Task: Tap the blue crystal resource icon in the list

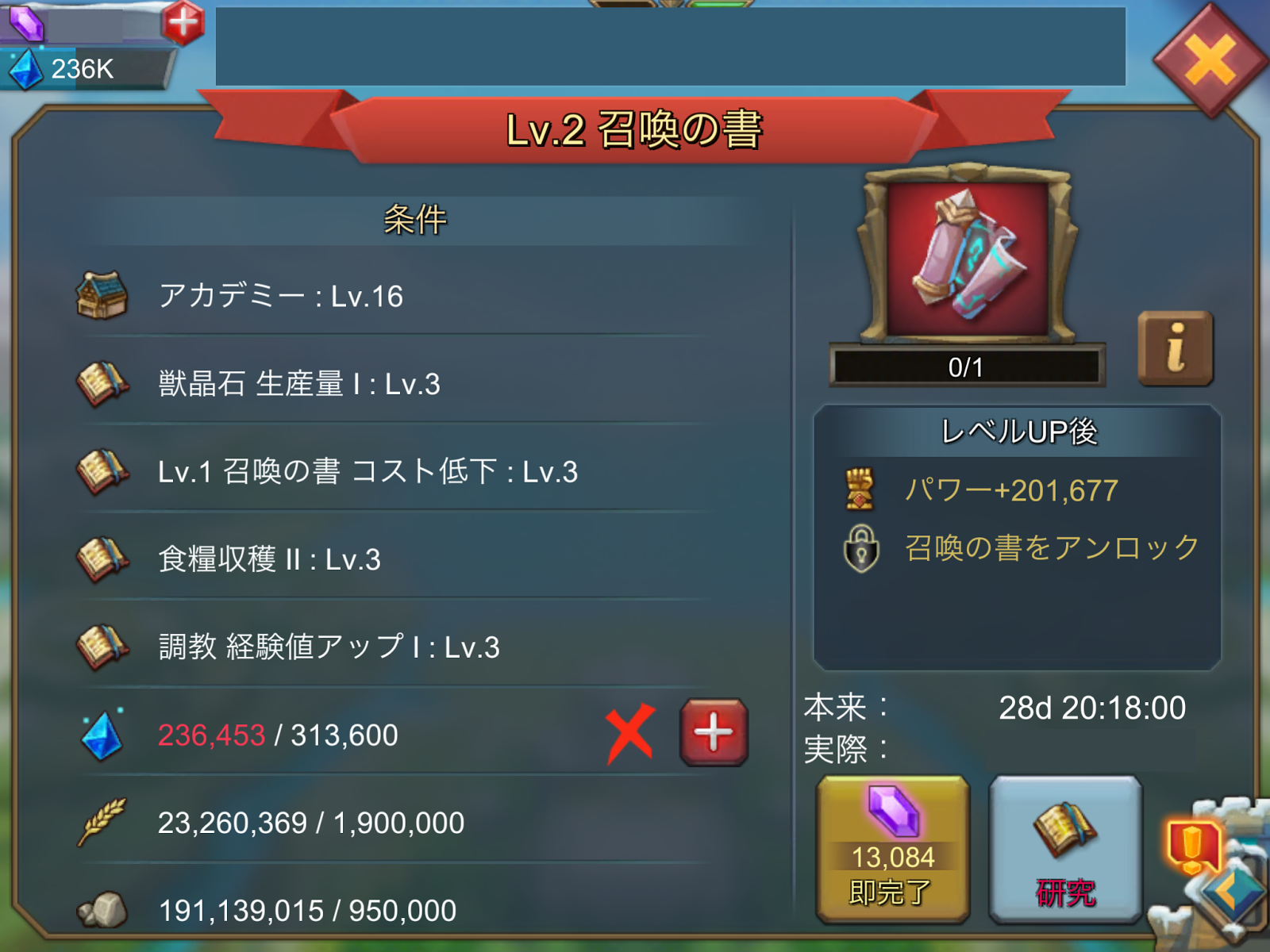Action: (102, 735)
